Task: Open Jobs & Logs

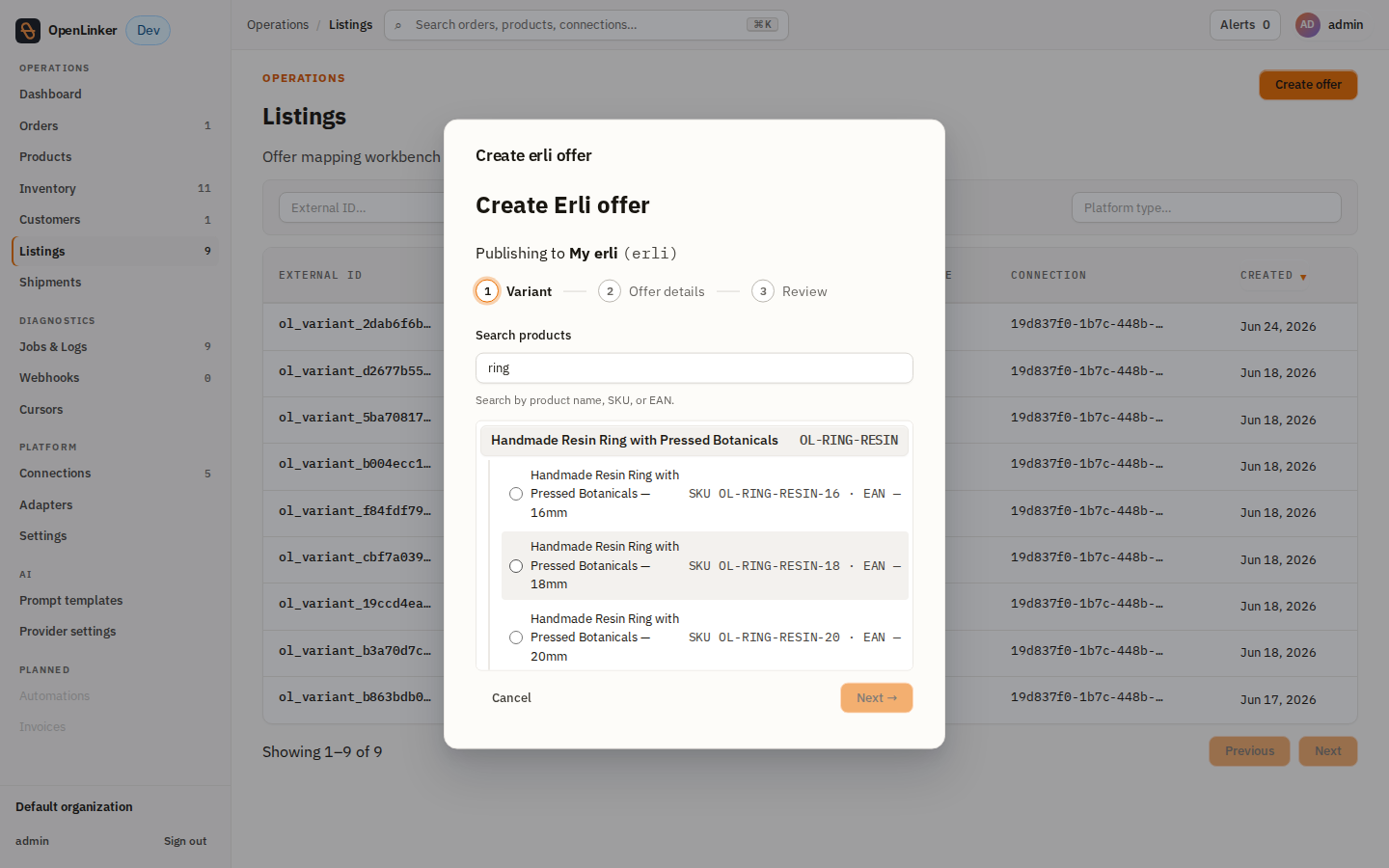Action: (115, 347)
